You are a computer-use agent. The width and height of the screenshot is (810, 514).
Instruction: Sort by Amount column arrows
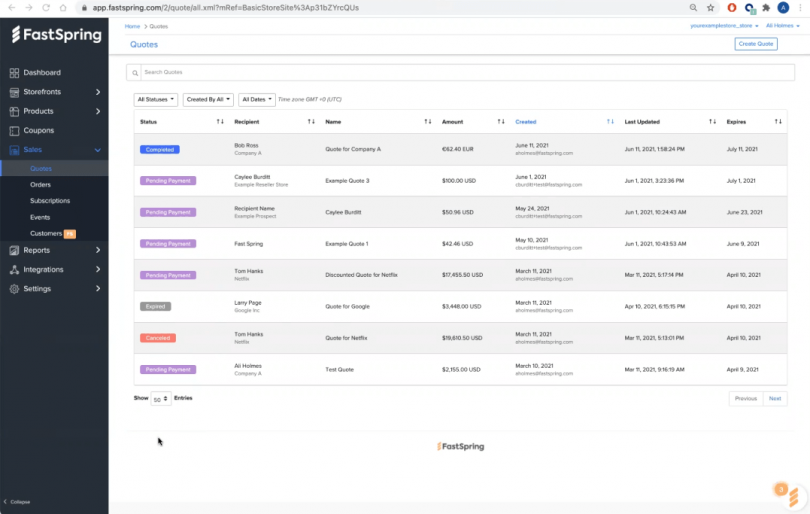tap(501, 122)
